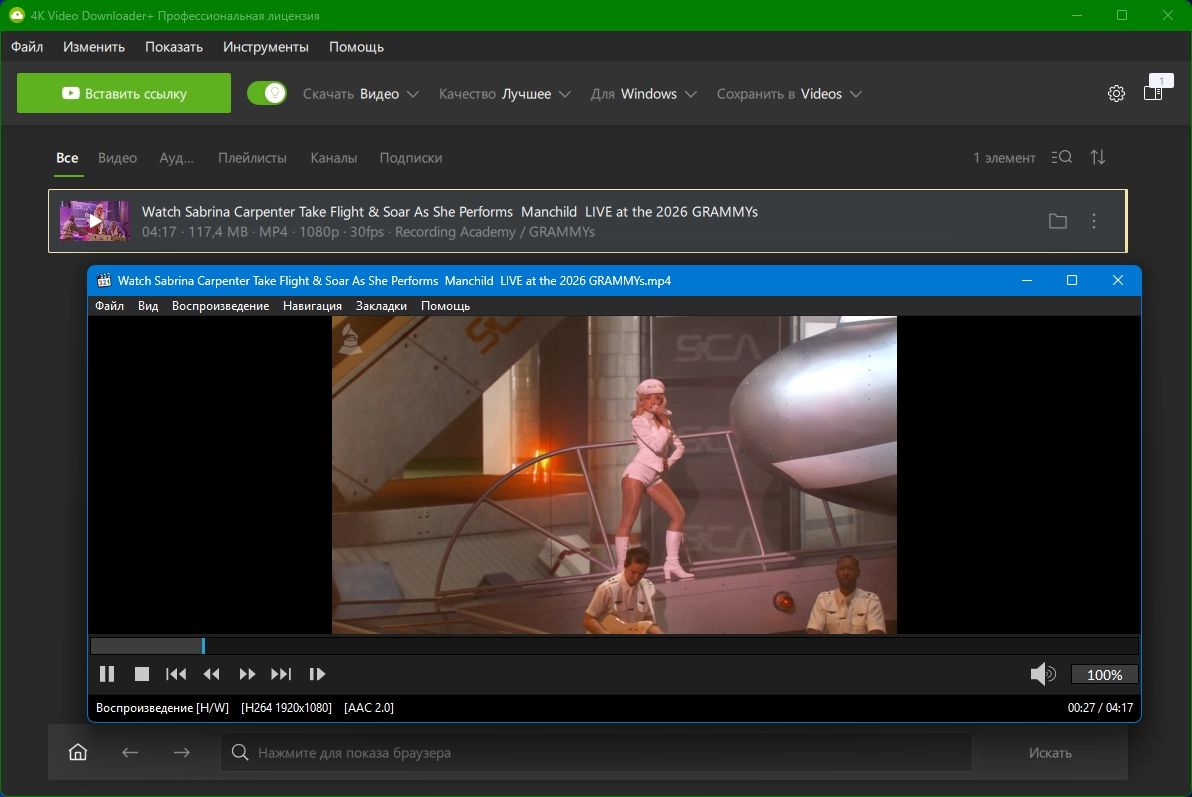Screen dimensions: 1192x797
Task: Go to browser home page
Action: [78, 752]
